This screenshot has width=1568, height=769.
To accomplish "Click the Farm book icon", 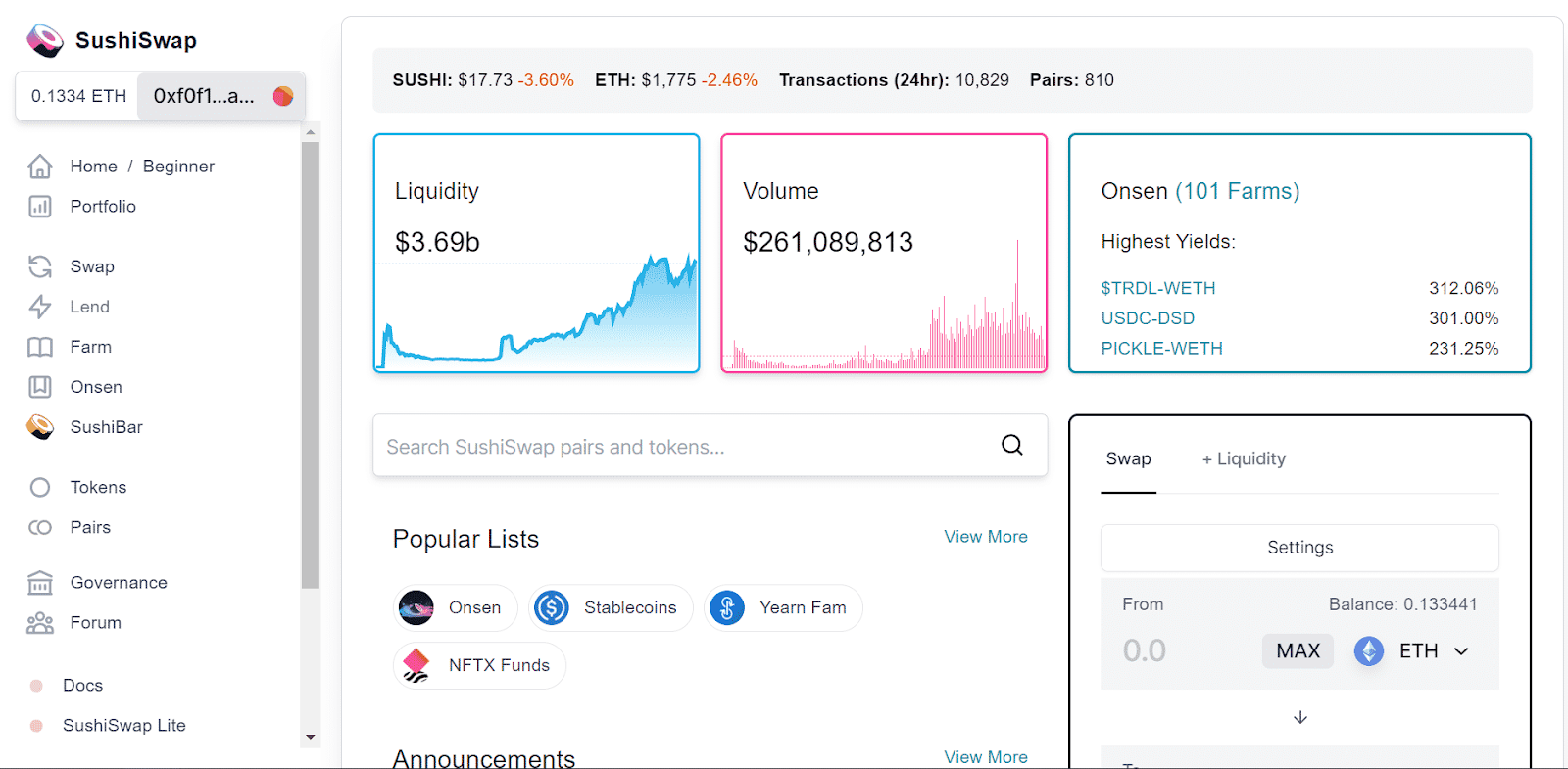I will [x=40, y=347].
